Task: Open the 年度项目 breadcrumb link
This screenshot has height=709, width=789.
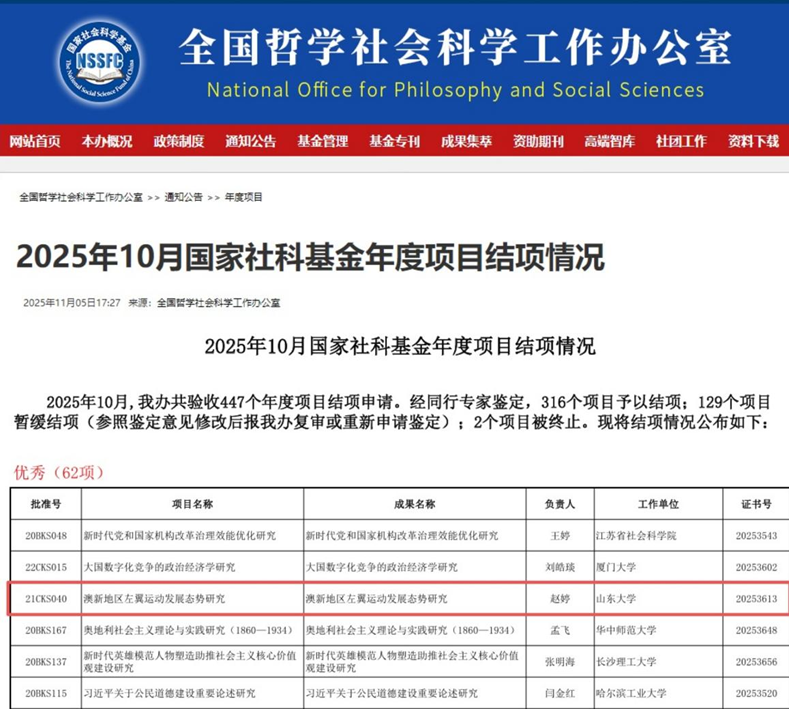Action: pos(243,197)
